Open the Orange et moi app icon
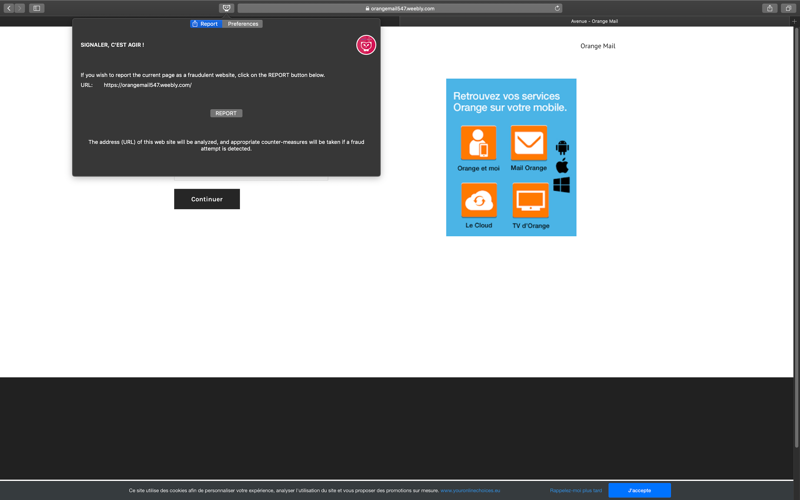 479,143
